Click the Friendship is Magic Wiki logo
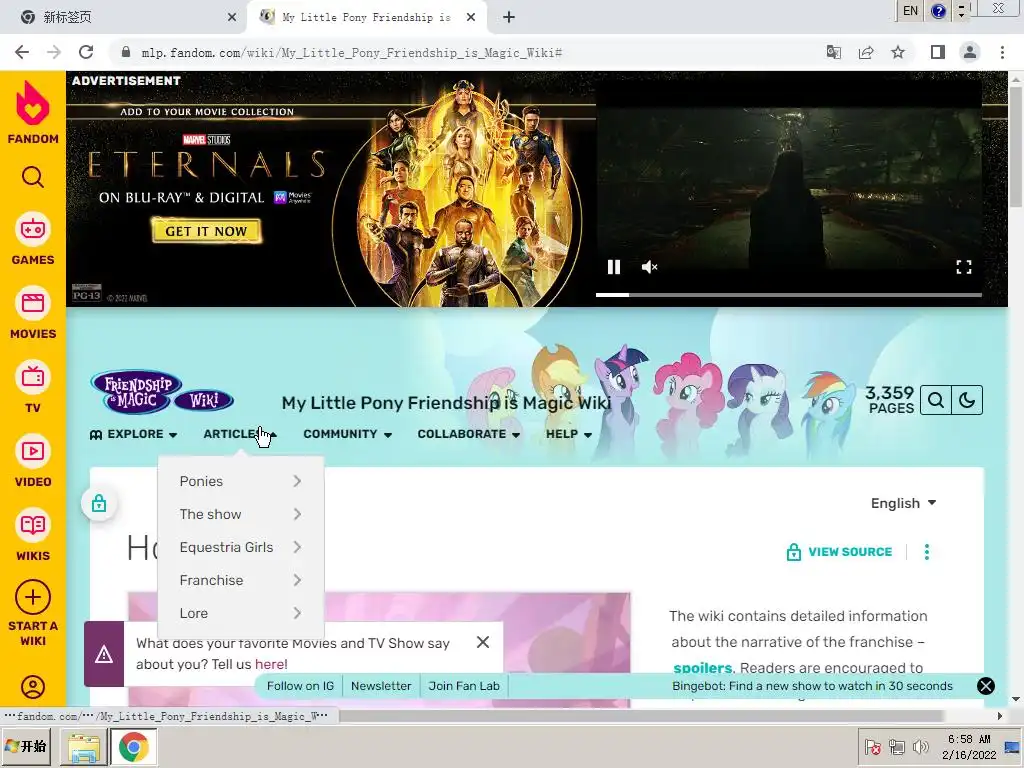 [162, 392]
